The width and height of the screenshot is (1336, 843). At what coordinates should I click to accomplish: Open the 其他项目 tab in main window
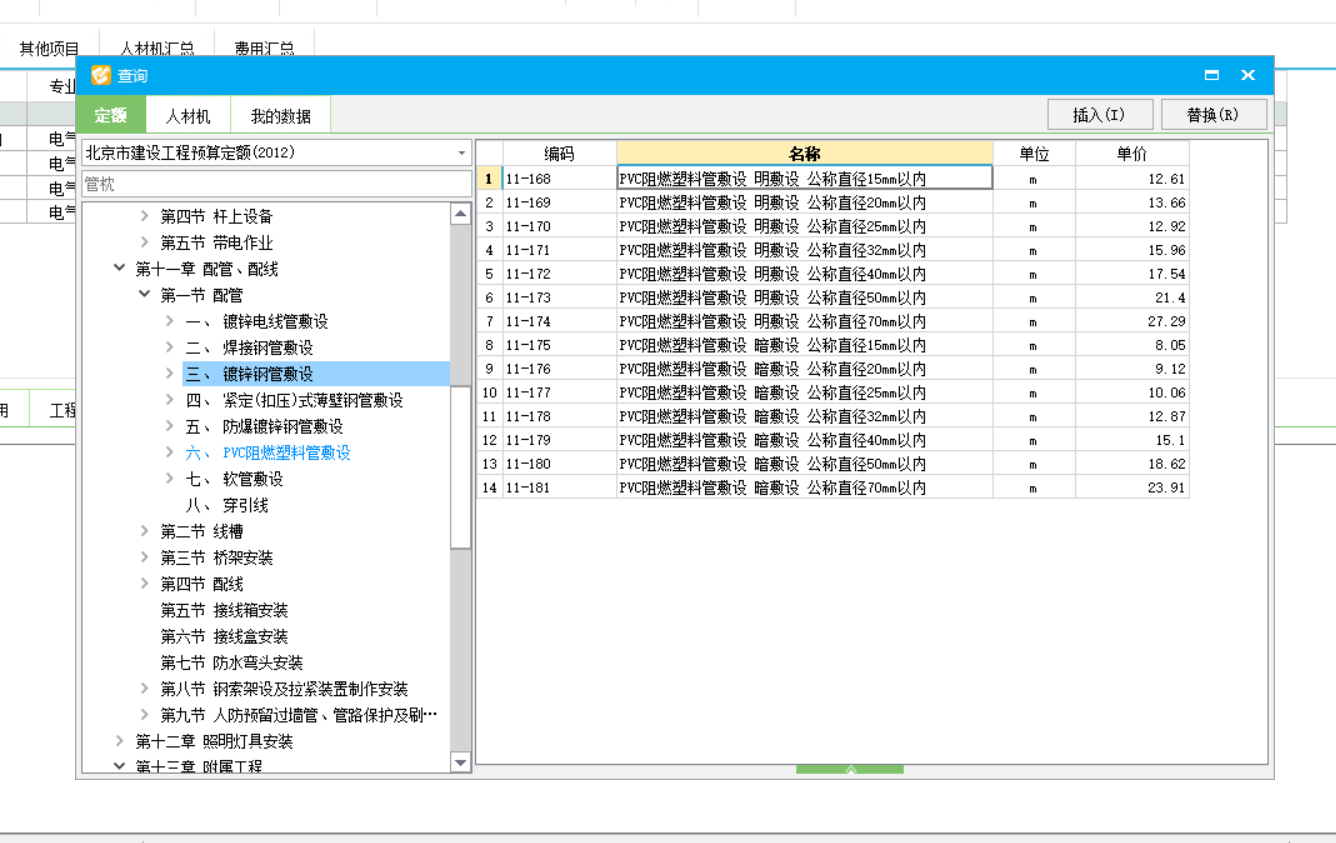(49, 48)
